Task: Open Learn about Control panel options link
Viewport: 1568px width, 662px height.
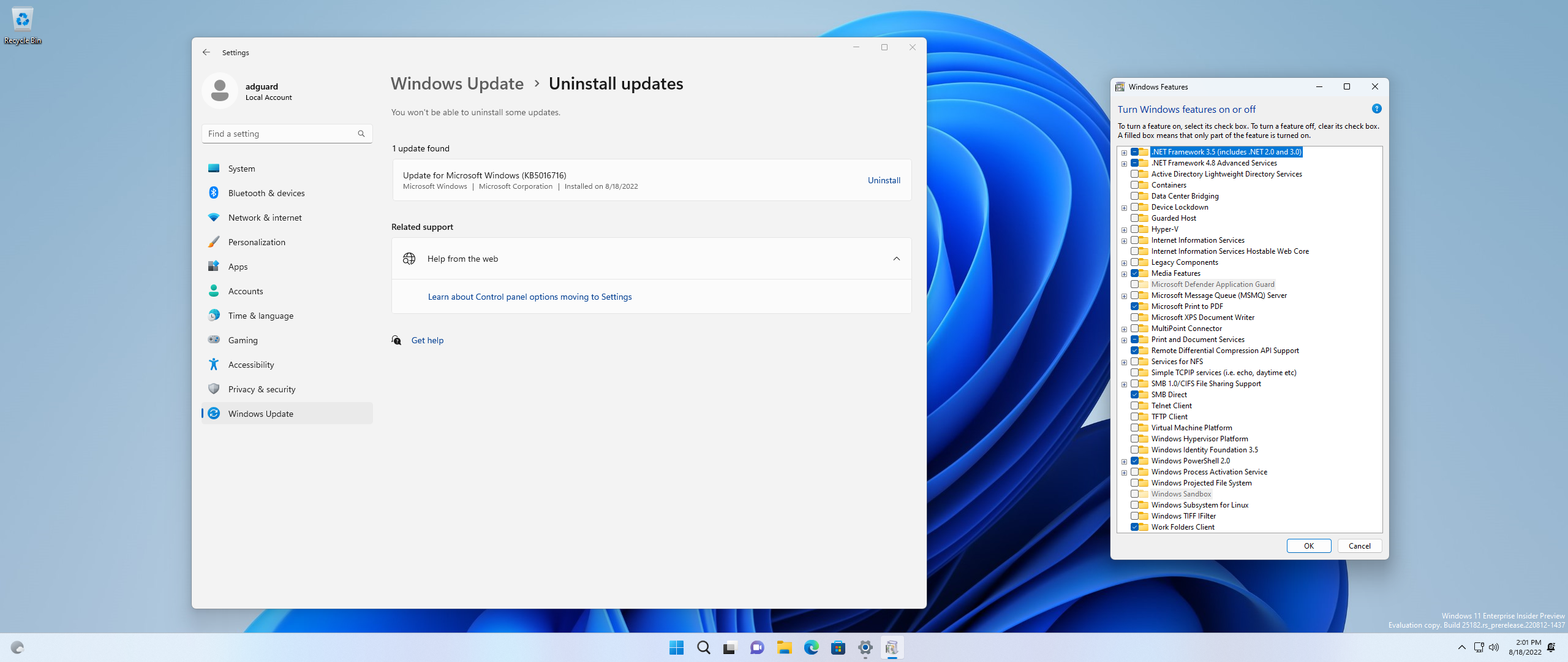Action: (530, 297)
